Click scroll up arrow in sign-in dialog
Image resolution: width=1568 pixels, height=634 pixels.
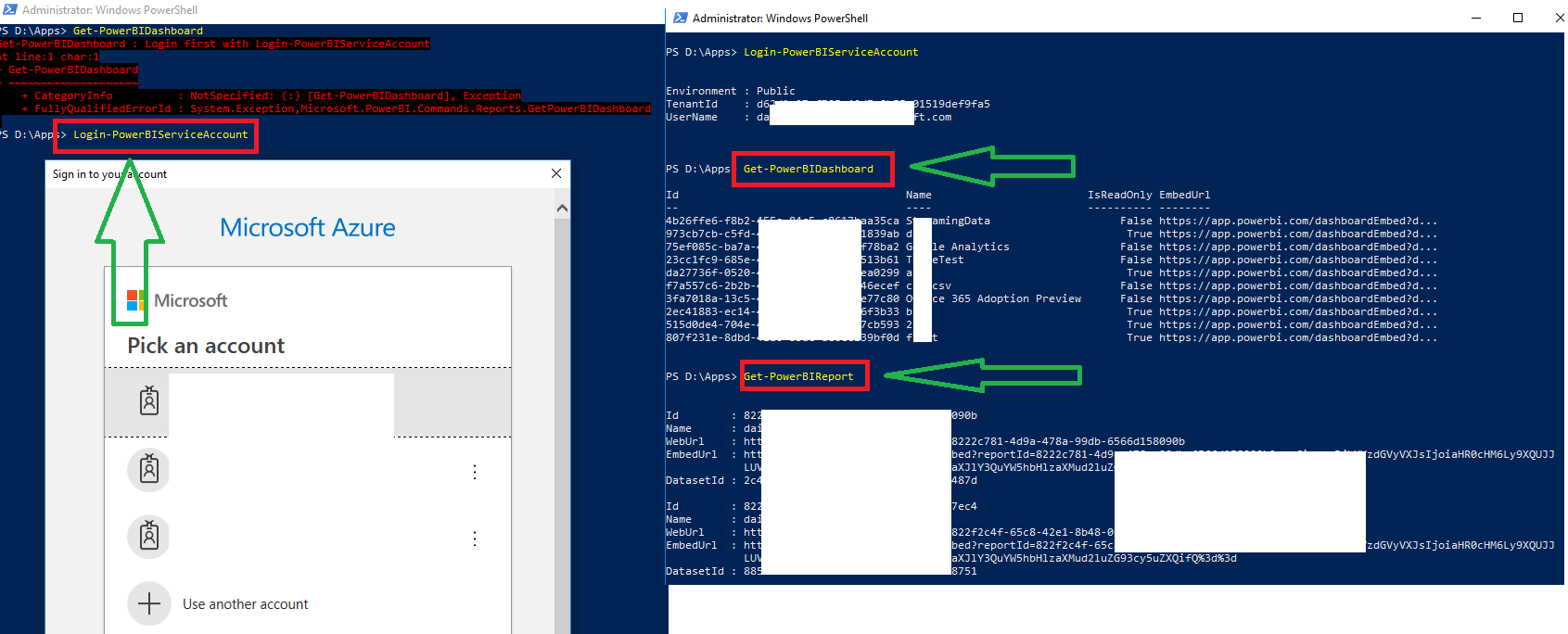coord(562,209)
